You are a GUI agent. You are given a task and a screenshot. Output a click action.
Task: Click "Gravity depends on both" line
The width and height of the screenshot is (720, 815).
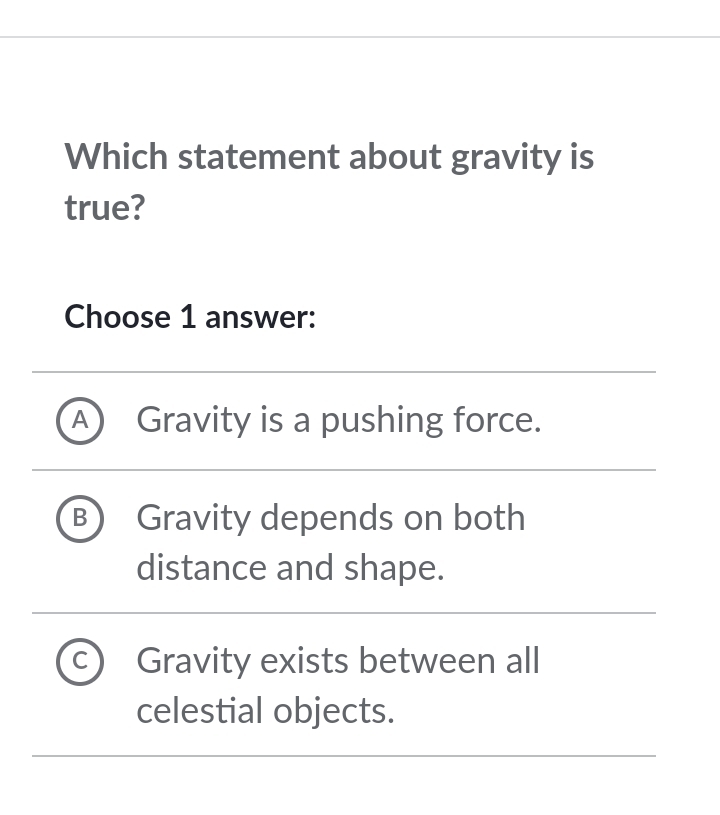click(330, 518)
